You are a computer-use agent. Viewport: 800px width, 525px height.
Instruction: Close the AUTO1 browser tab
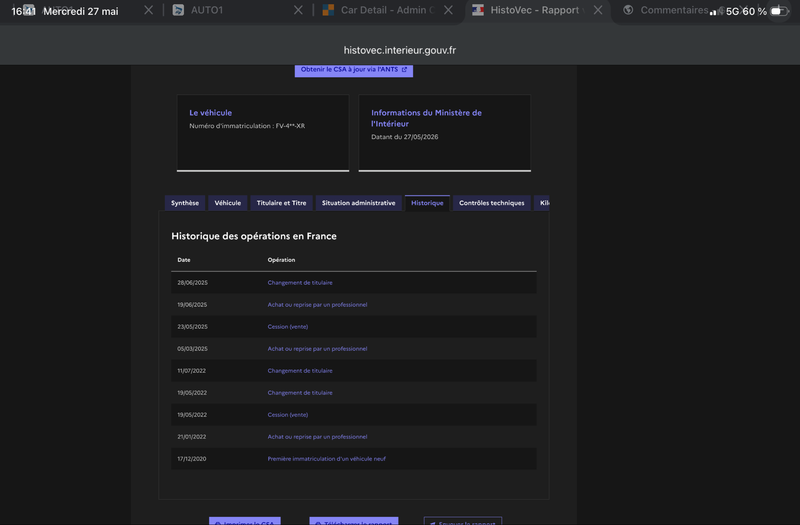(298, 10)
